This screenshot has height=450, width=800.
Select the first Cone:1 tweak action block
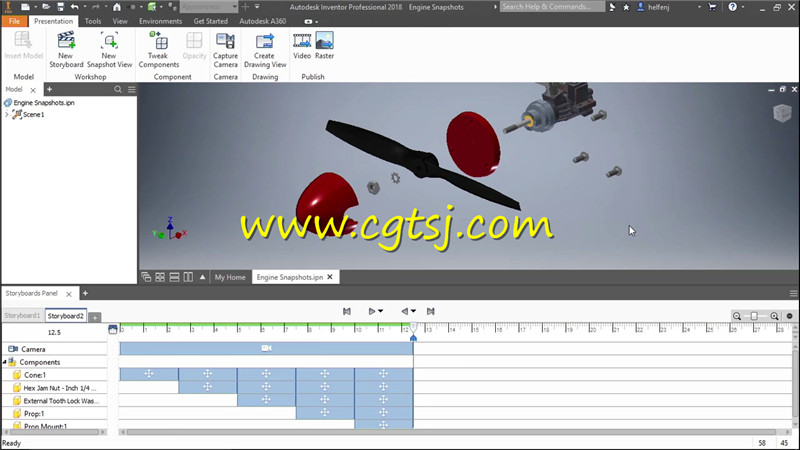point(149,374)
